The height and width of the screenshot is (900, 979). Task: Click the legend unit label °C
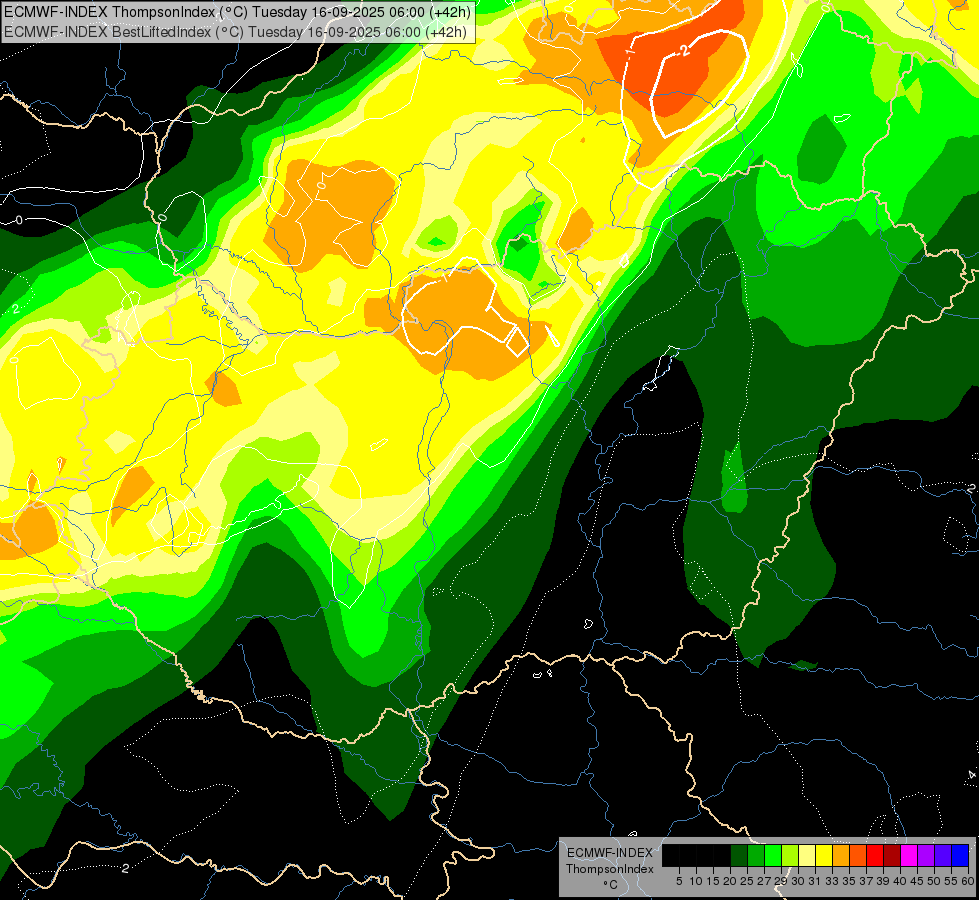click(x=611, y=885)
